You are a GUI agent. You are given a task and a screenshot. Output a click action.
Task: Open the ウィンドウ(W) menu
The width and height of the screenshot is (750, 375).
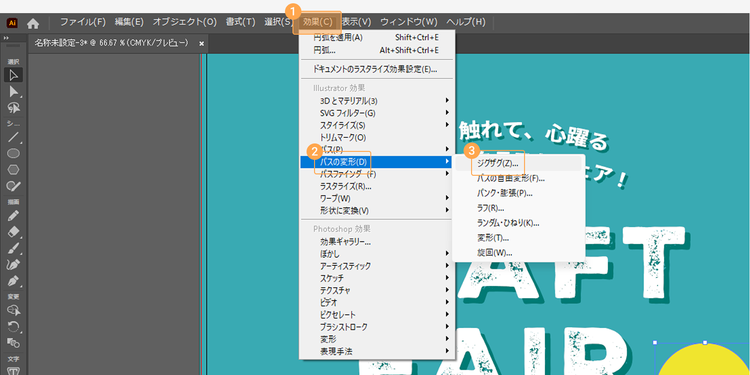coord(409,22)
